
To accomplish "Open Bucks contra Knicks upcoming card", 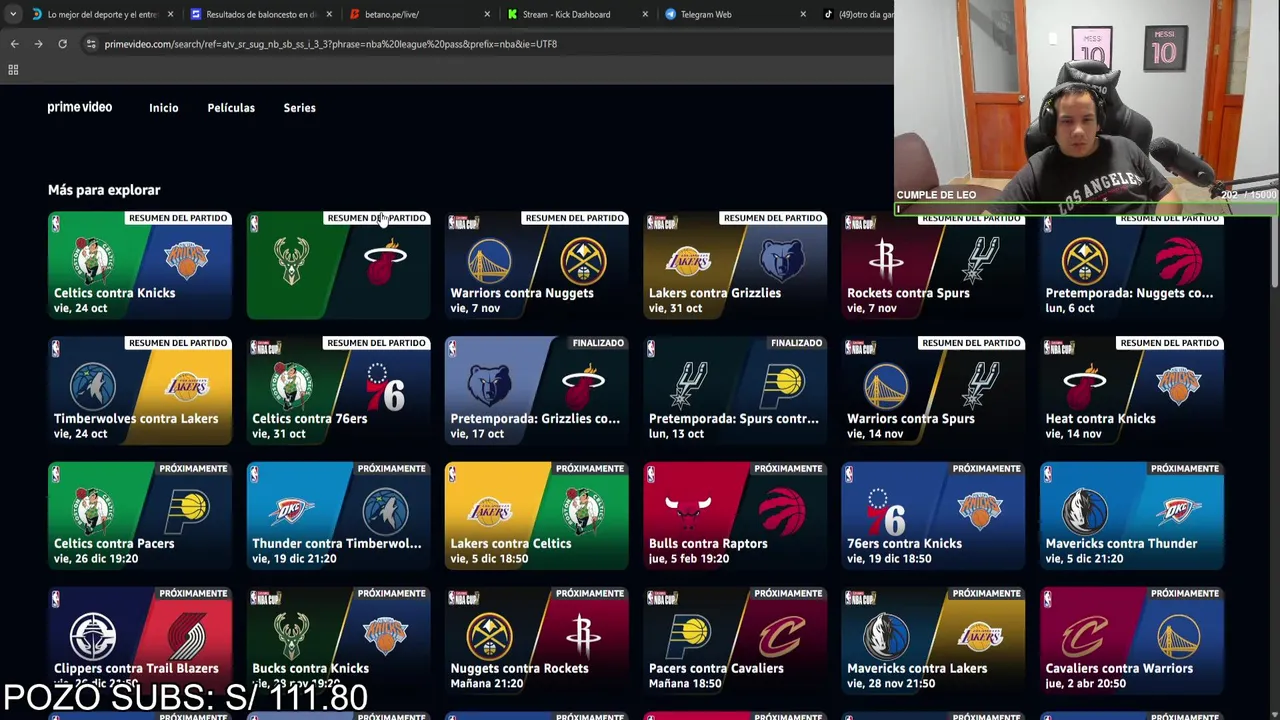I will click(x=338, y=640).
